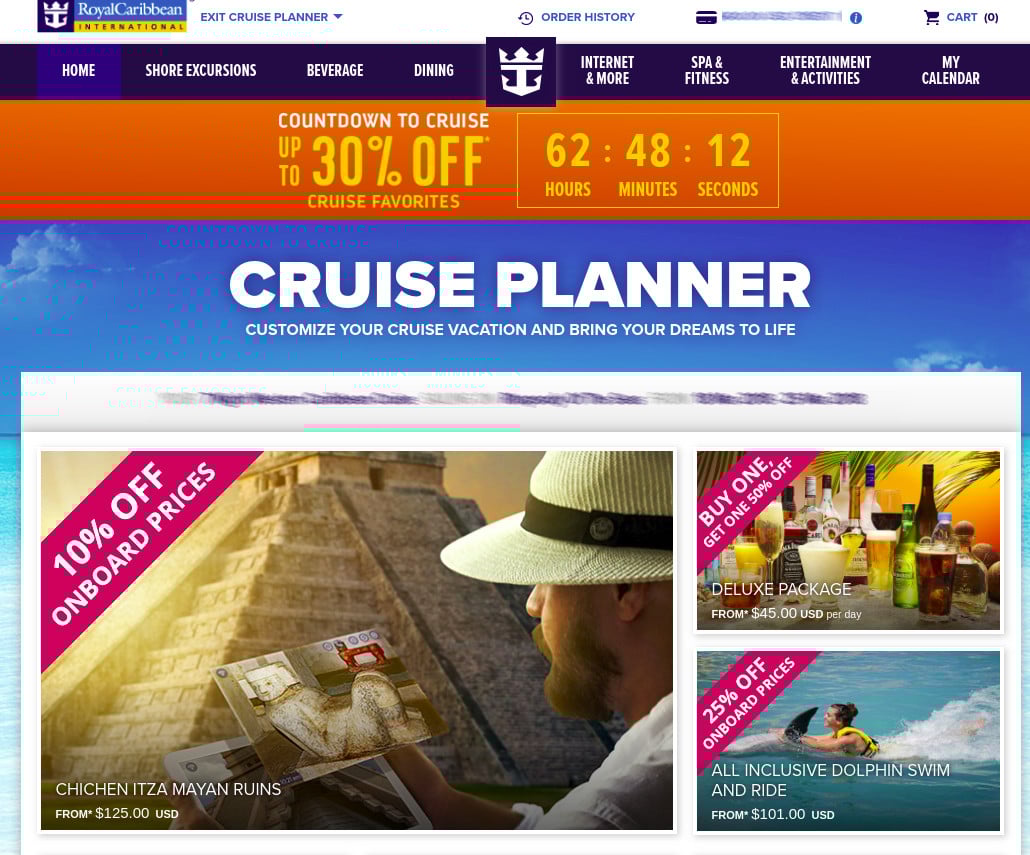The width and height of the screenshot is (1030, 855).
Task: Open the Exit Cruise Planner menu
Action: 271,17
